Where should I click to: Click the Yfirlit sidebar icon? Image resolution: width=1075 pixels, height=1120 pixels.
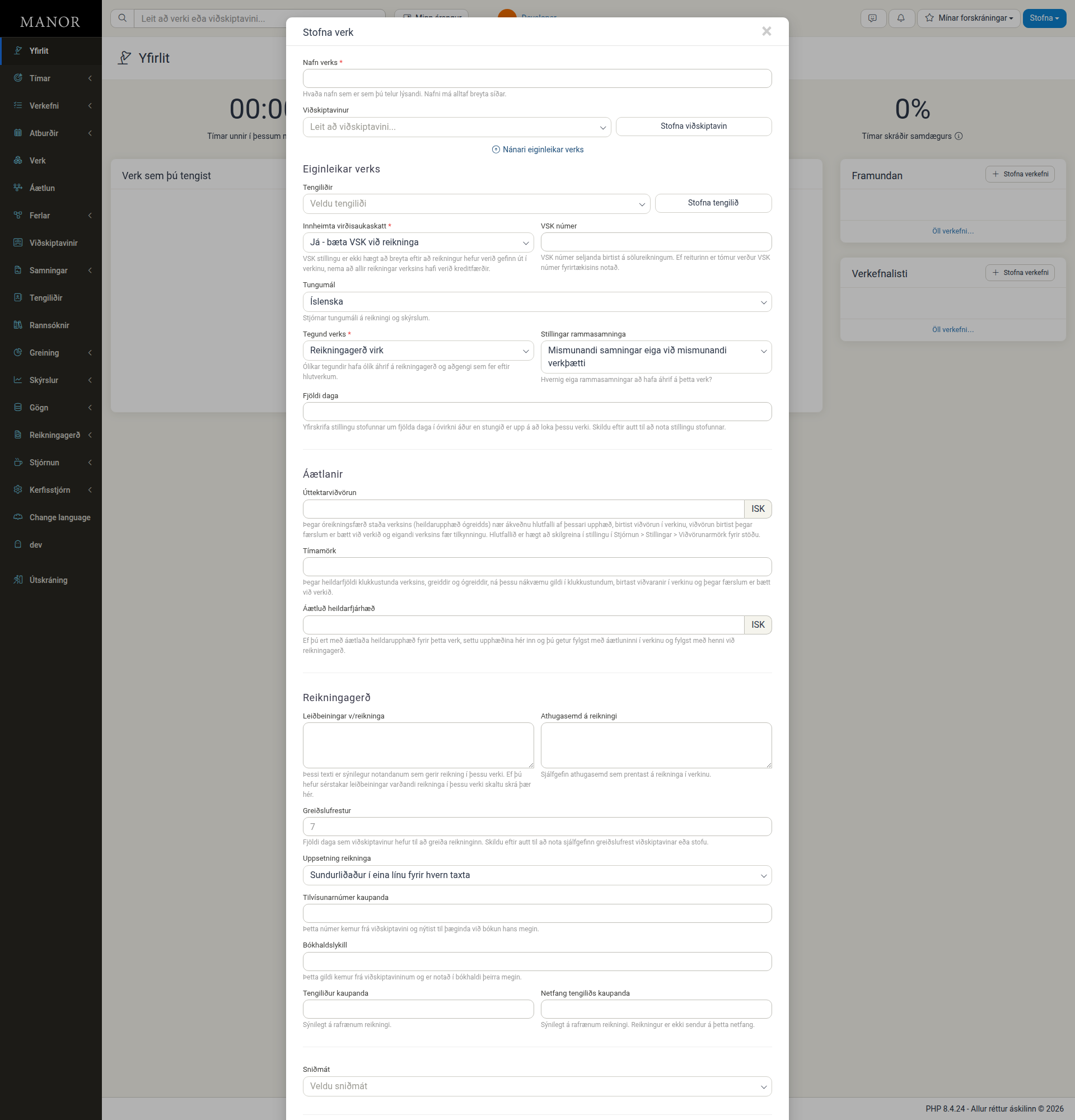(18, 51)
